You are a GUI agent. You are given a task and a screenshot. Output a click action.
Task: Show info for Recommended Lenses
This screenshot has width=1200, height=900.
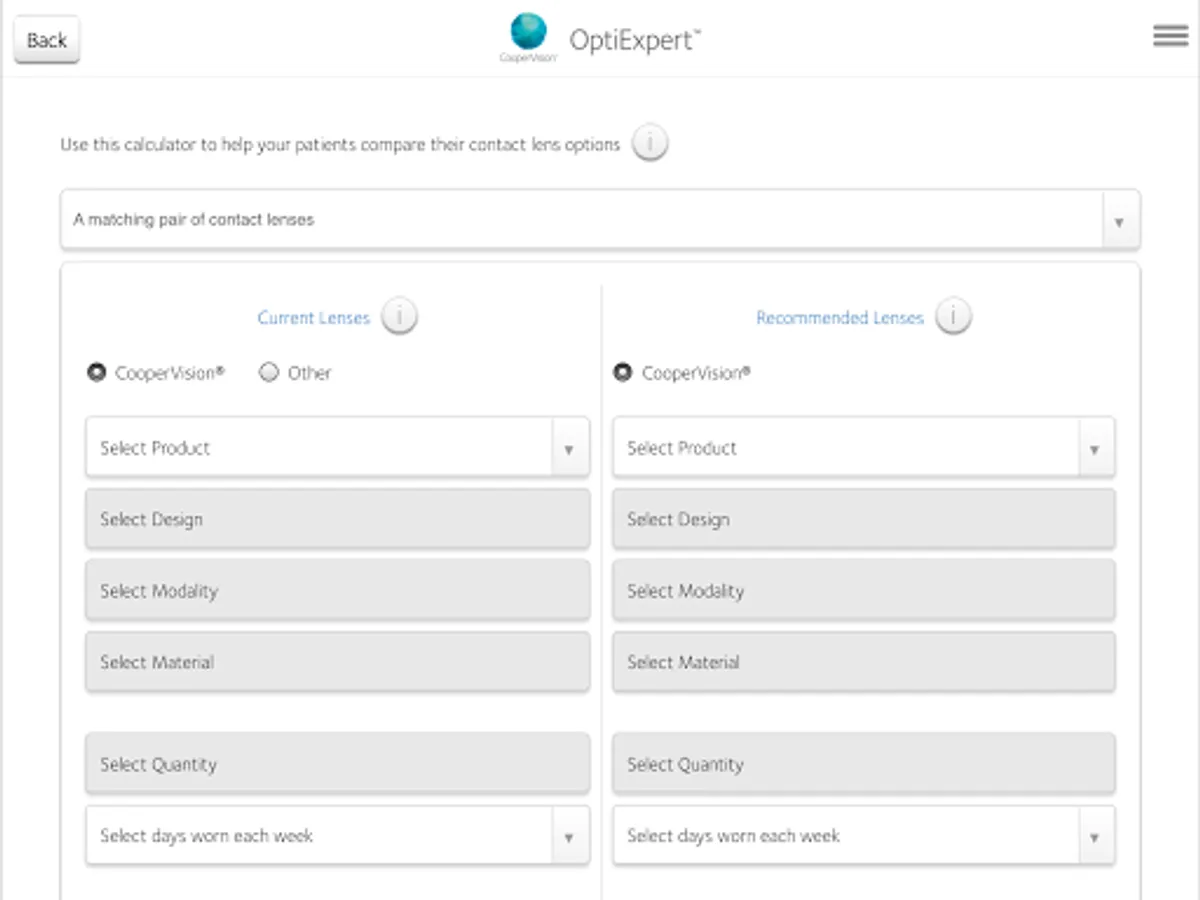point(953,317)
